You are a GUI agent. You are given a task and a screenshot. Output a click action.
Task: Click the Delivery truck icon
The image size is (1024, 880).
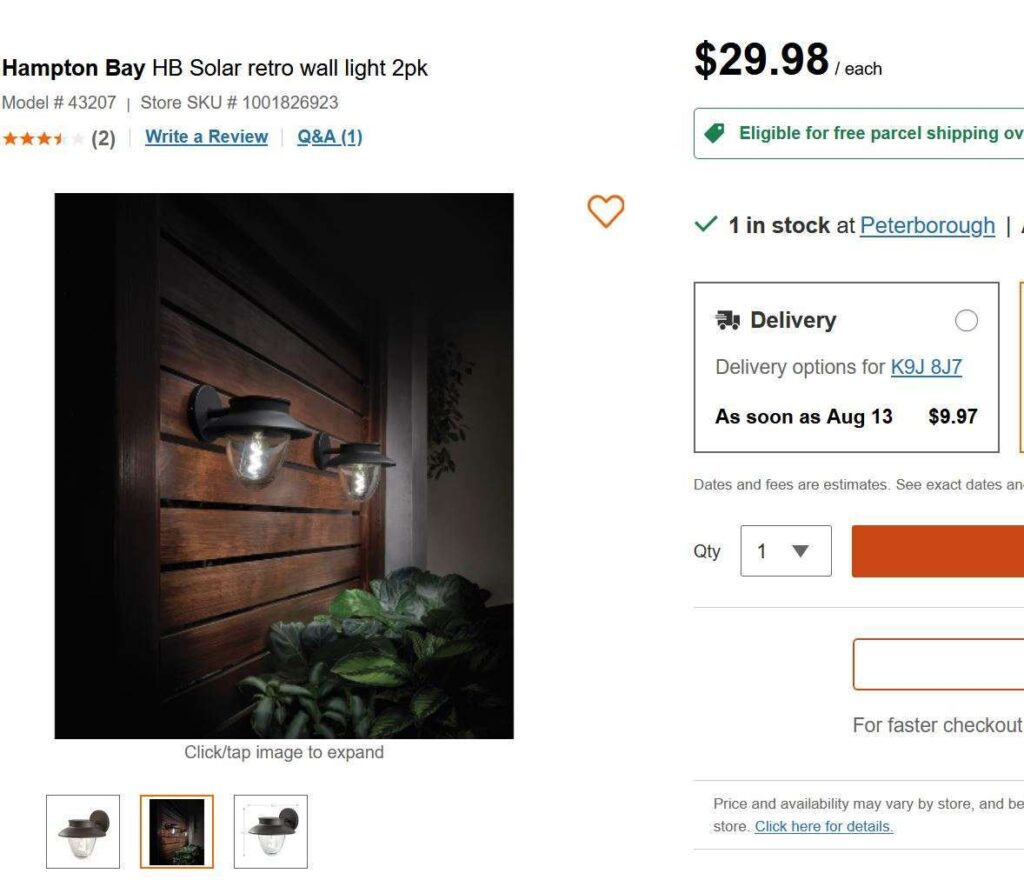point(727,320)
